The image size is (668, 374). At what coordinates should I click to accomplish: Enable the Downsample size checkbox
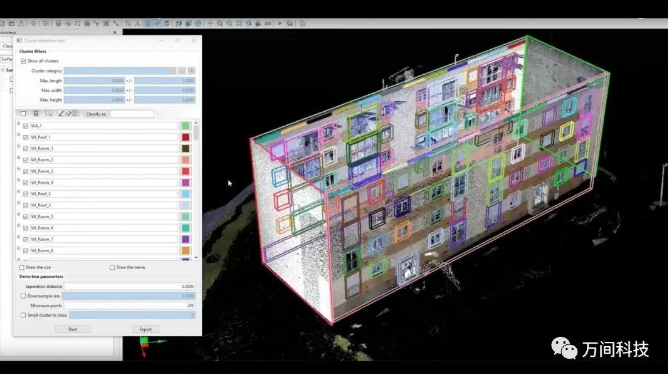click(x=23, y=296)
